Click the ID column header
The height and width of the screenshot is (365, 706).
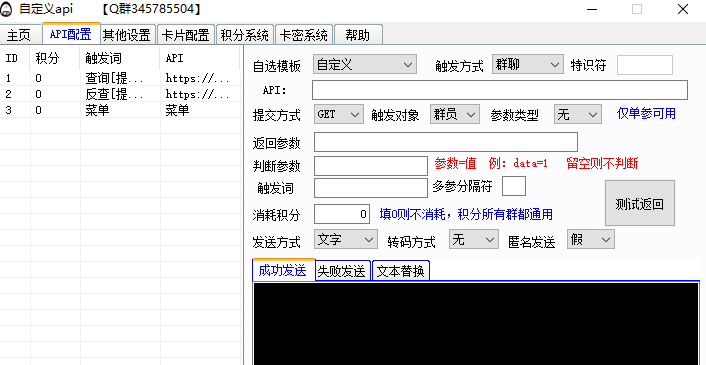(15, 58)
